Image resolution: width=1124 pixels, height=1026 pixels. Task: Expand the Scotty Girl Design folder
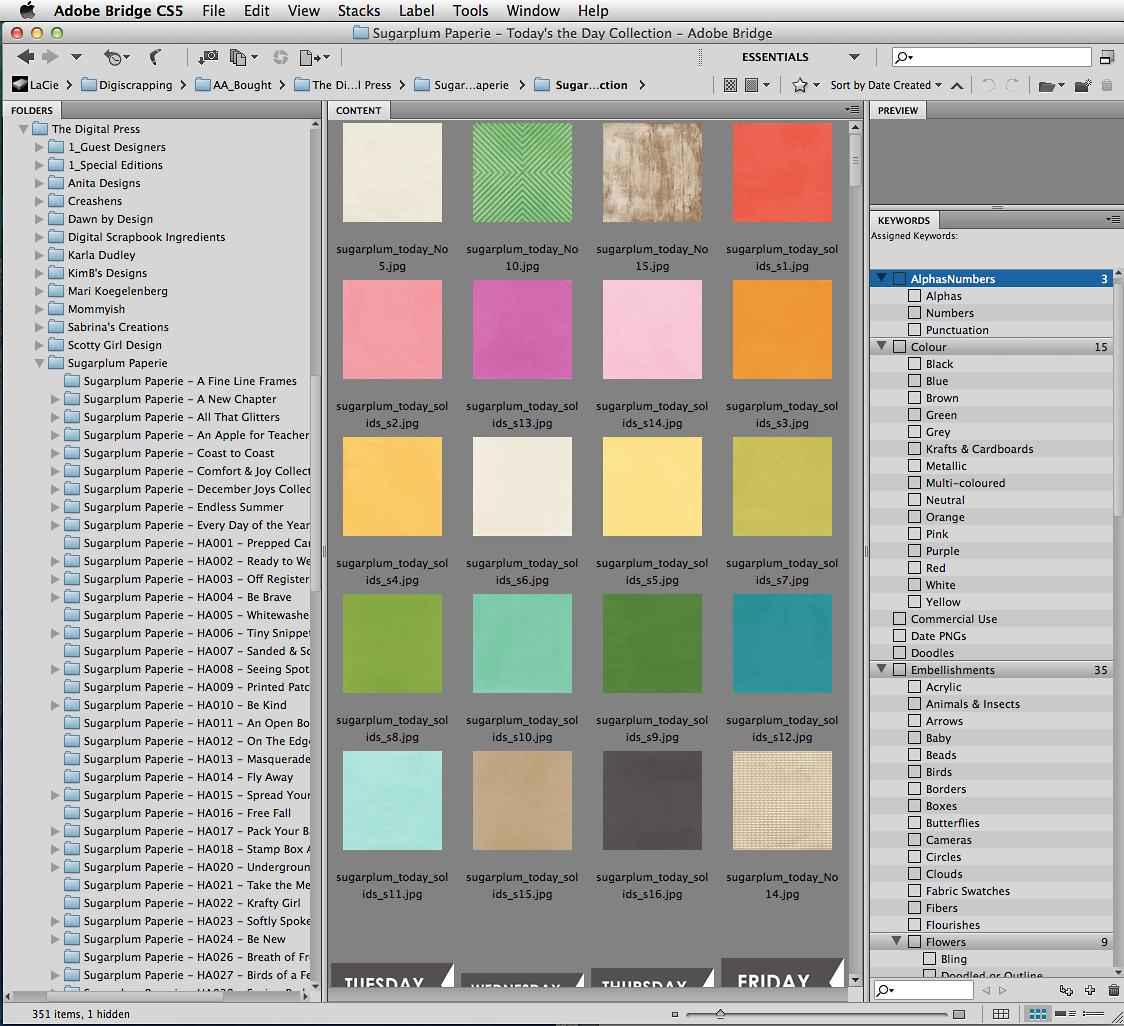pyautogui.click(x=39, y=345)
